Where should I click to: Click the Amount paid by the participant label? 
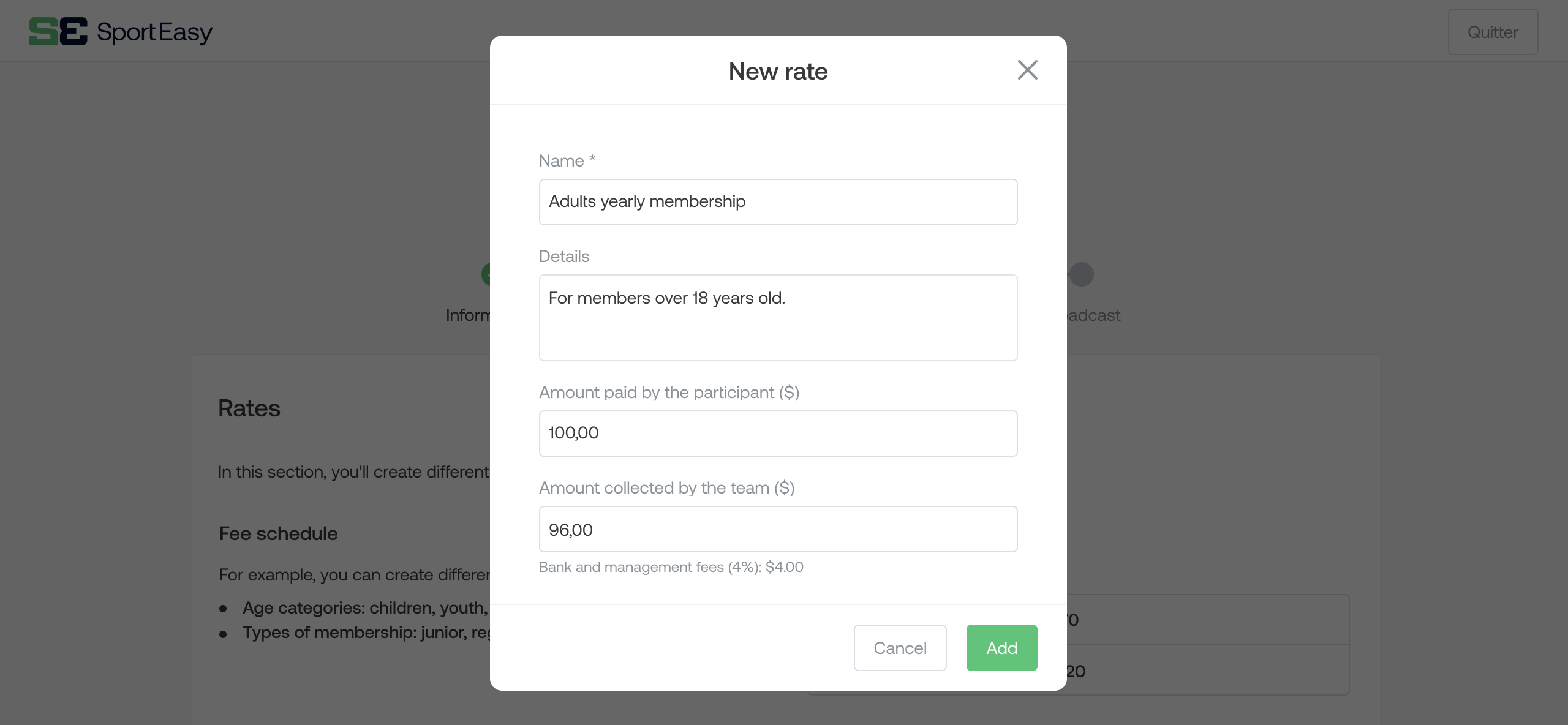tap(669, 393)
